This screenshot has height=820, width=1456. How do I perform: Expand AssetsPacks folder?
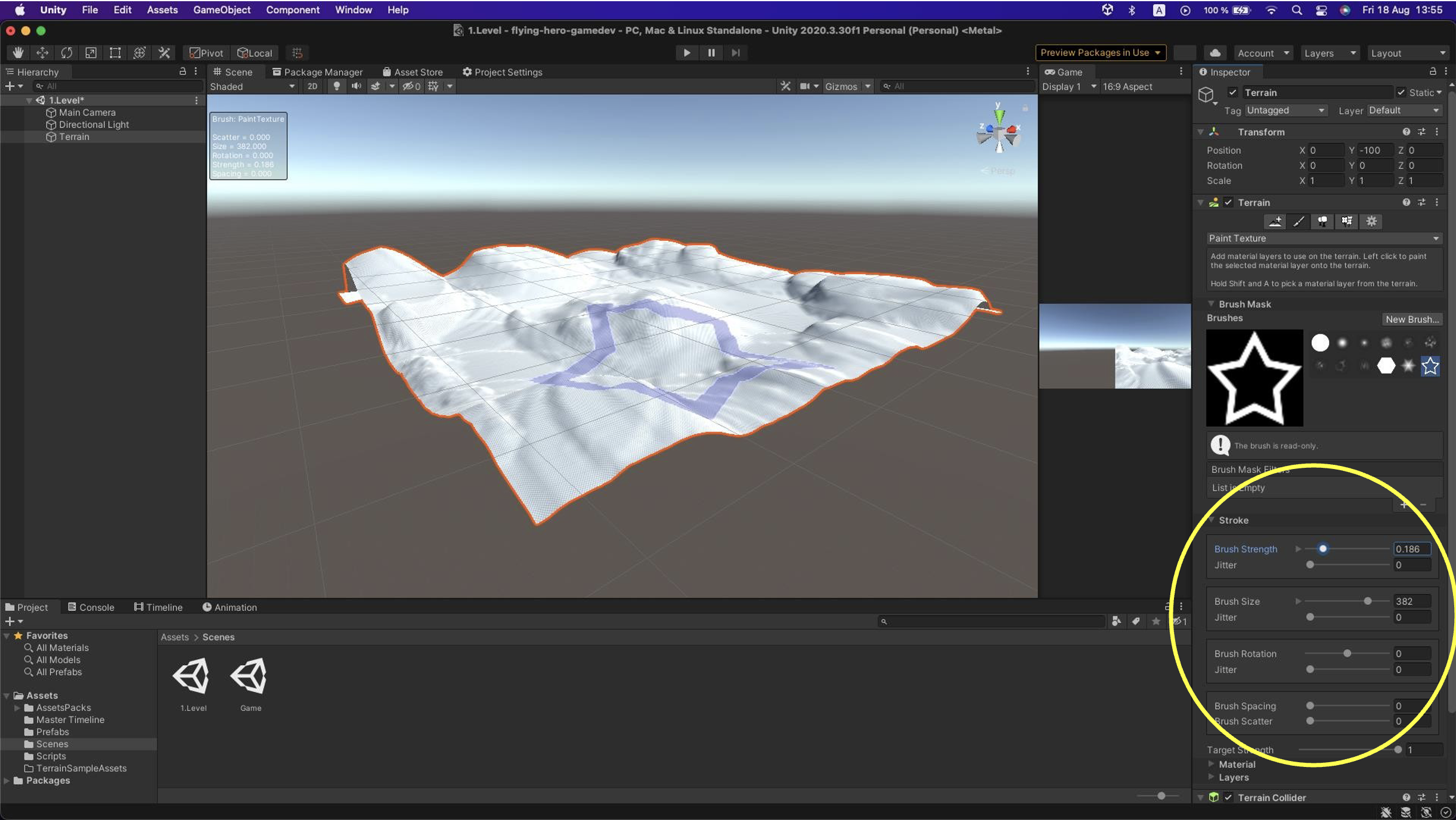pyautogui.click(x=17, y=707)
